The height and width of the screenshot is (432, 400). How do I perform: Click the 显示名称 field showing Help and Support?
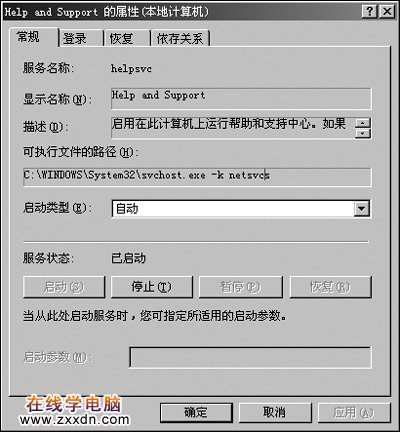click(x=241, y=99)
